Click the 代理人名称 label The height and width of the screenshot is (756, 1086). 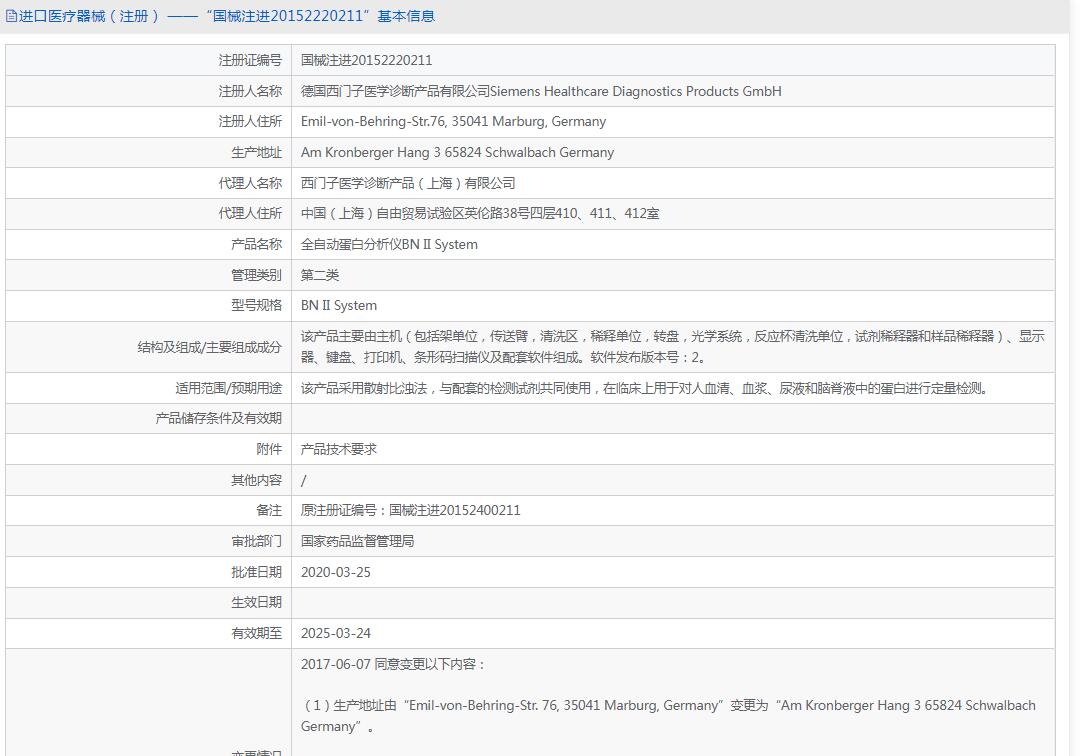tap(250, 183)
